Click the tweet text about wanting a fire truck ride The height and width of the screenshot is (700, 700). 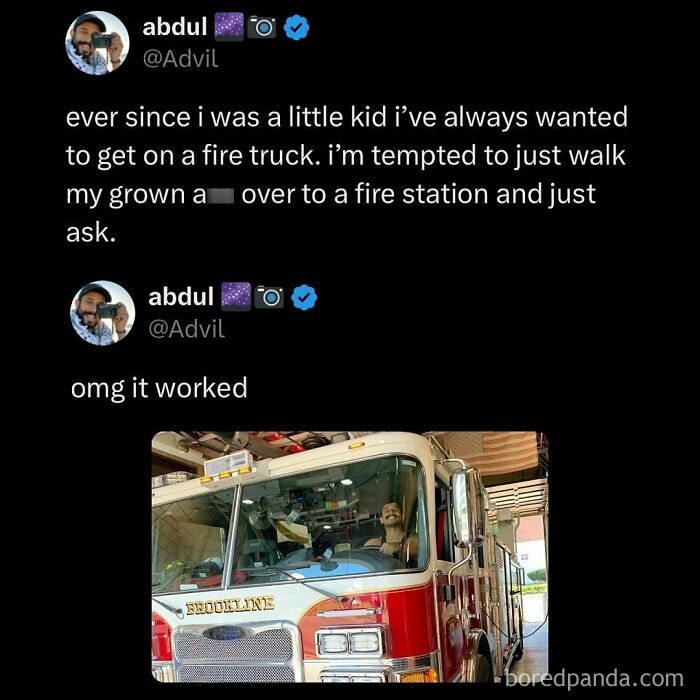tap(346, 175)
